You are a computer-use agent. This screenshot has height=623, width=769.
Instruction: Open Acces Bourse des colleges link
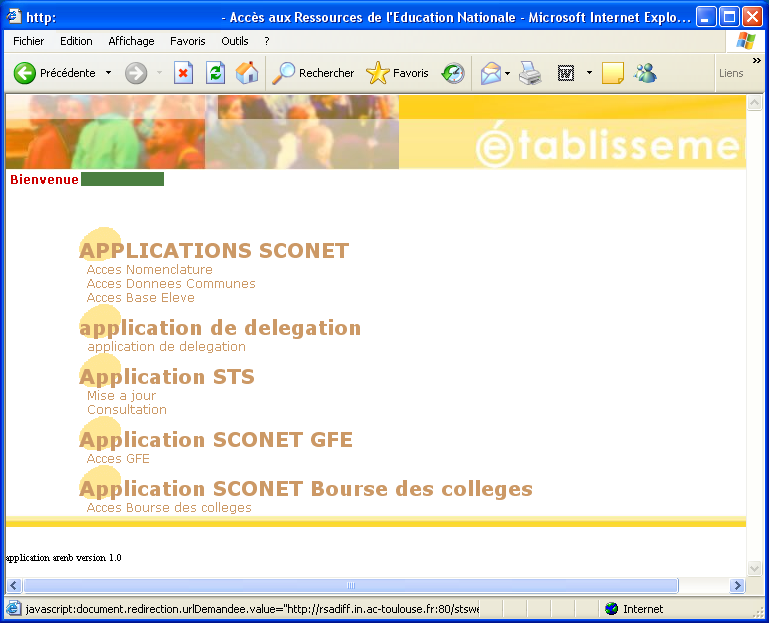click(x=169, y=508)
